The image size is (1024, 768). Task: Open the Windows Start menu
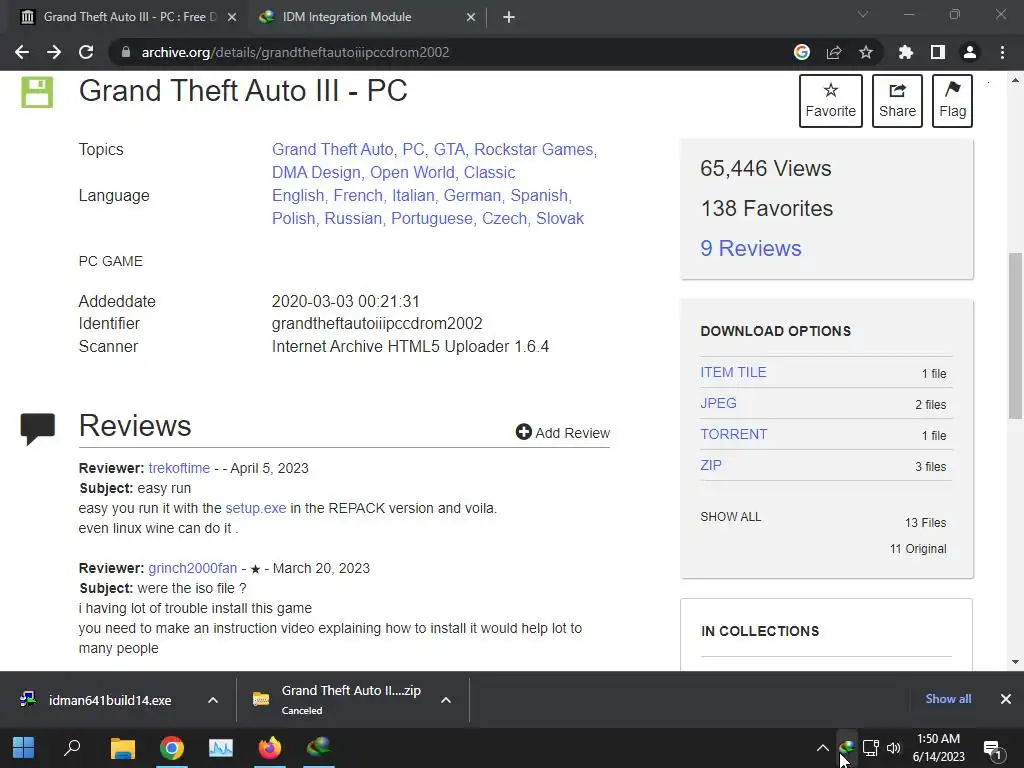[x=24, y=748]
